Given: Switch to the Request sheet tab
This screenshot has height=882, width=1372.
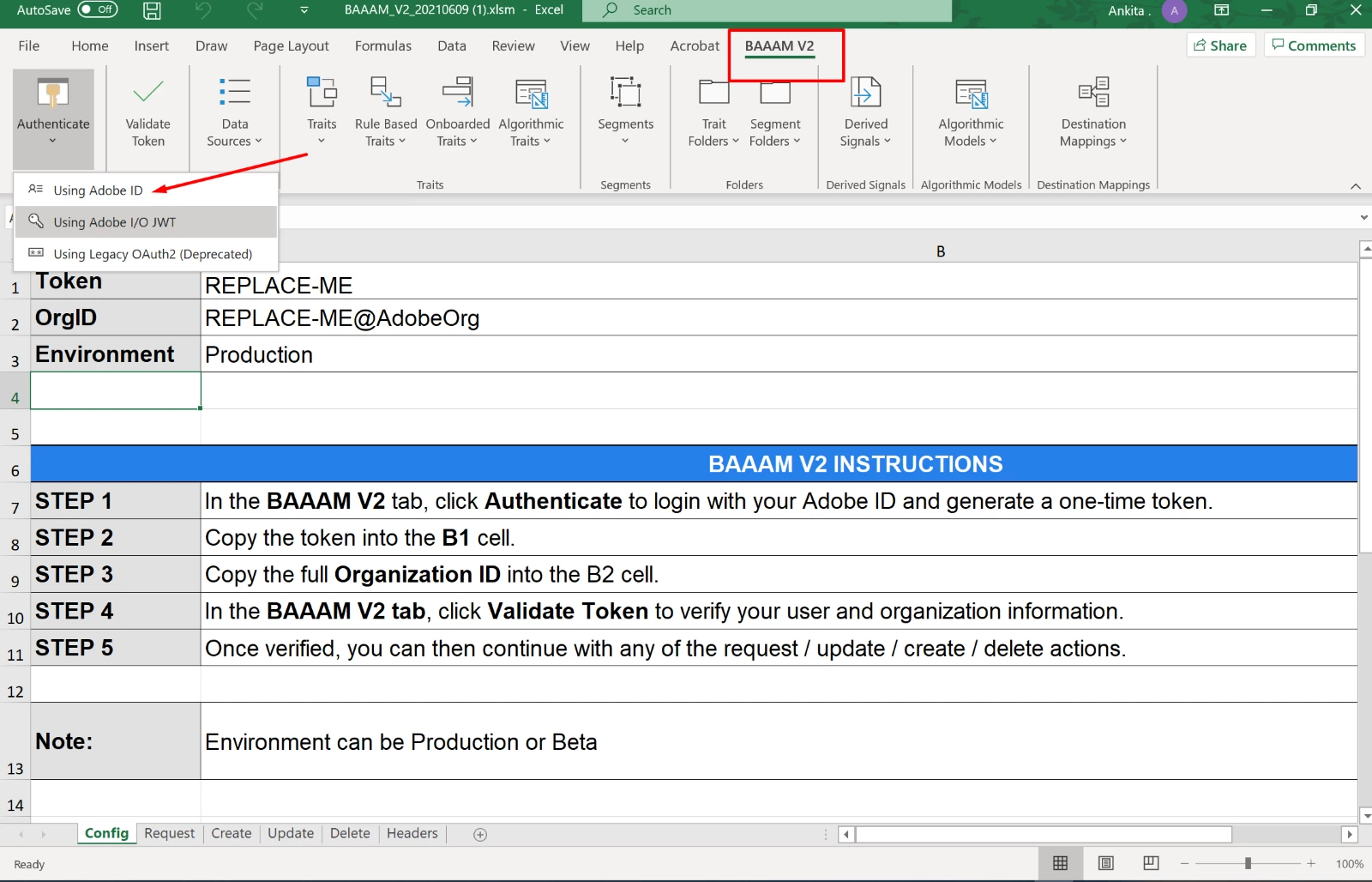Looking at the screenshot, I should (x=170, y=834).
